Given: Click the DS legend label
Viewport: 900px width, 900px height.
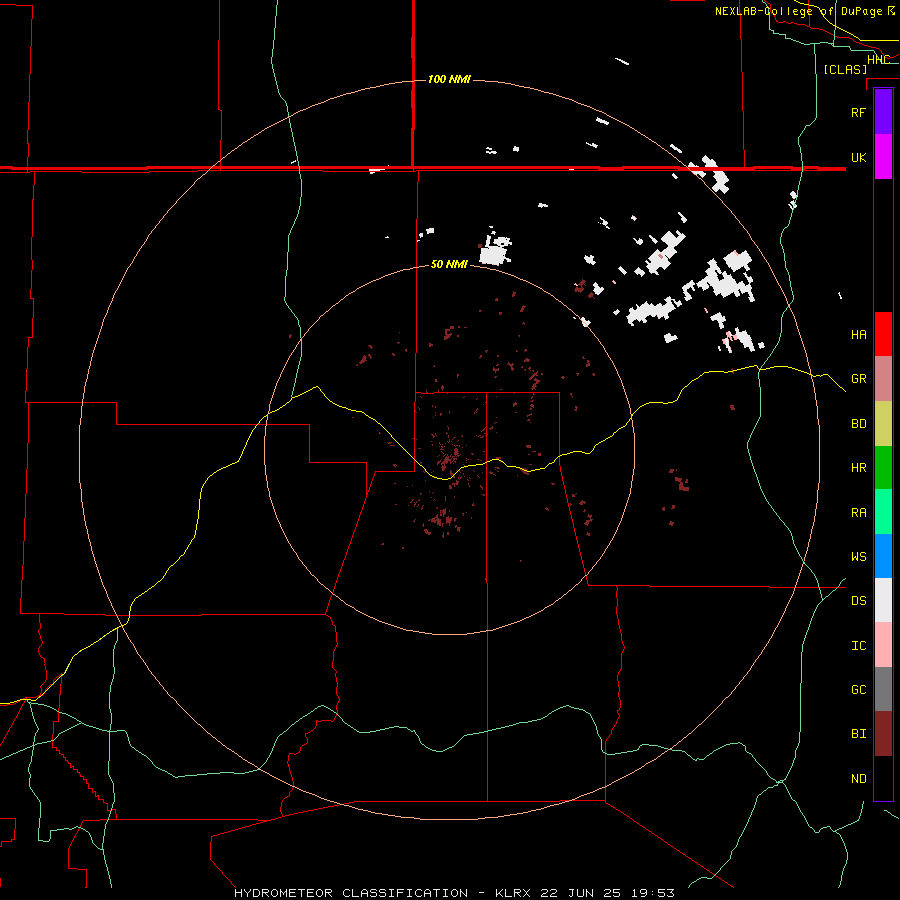Looking at the screenshot, I should tap(858, 601).
